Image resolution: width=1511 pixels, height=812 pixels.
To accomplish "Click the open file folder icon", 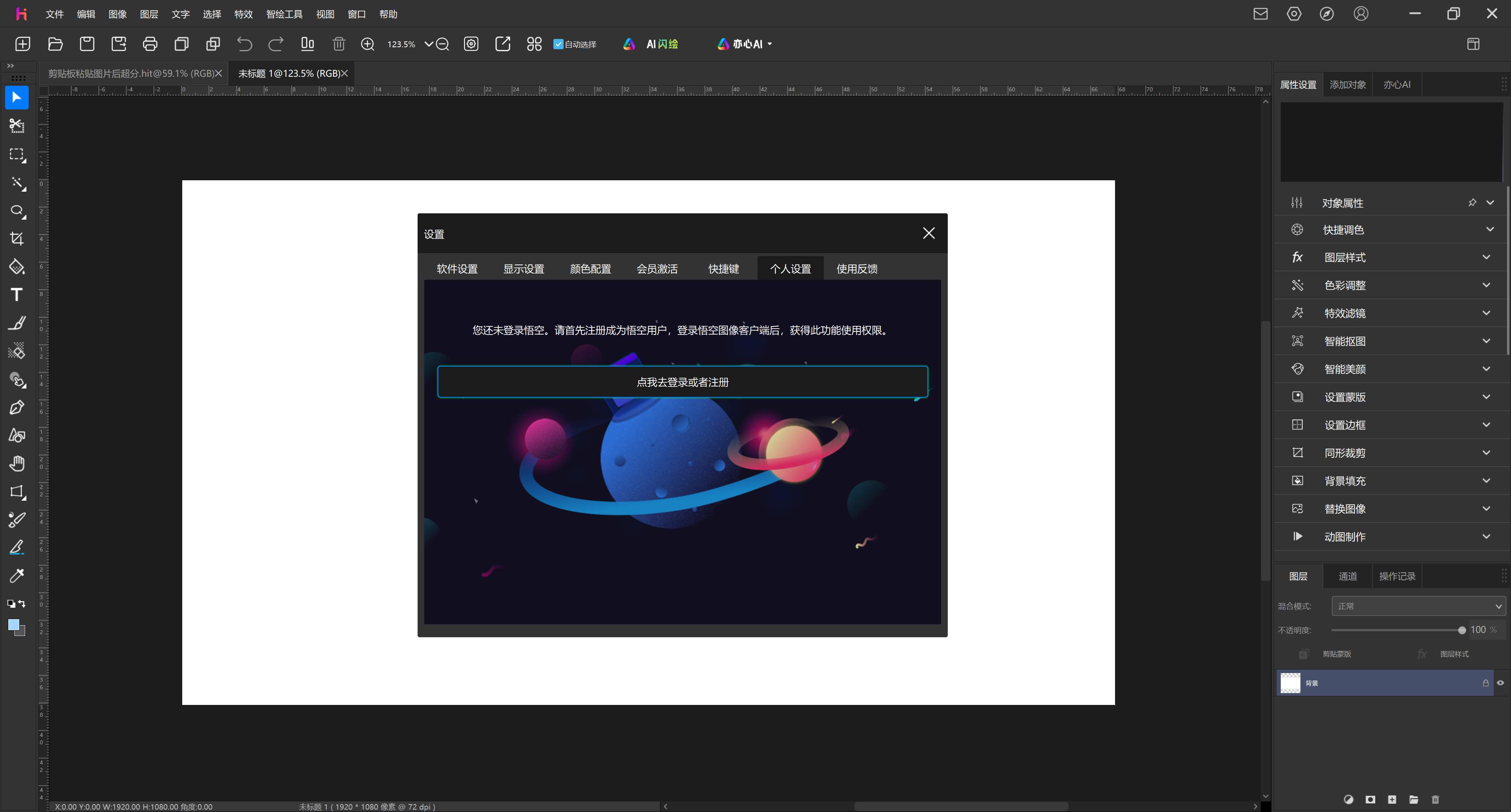I will coord(55,44).
